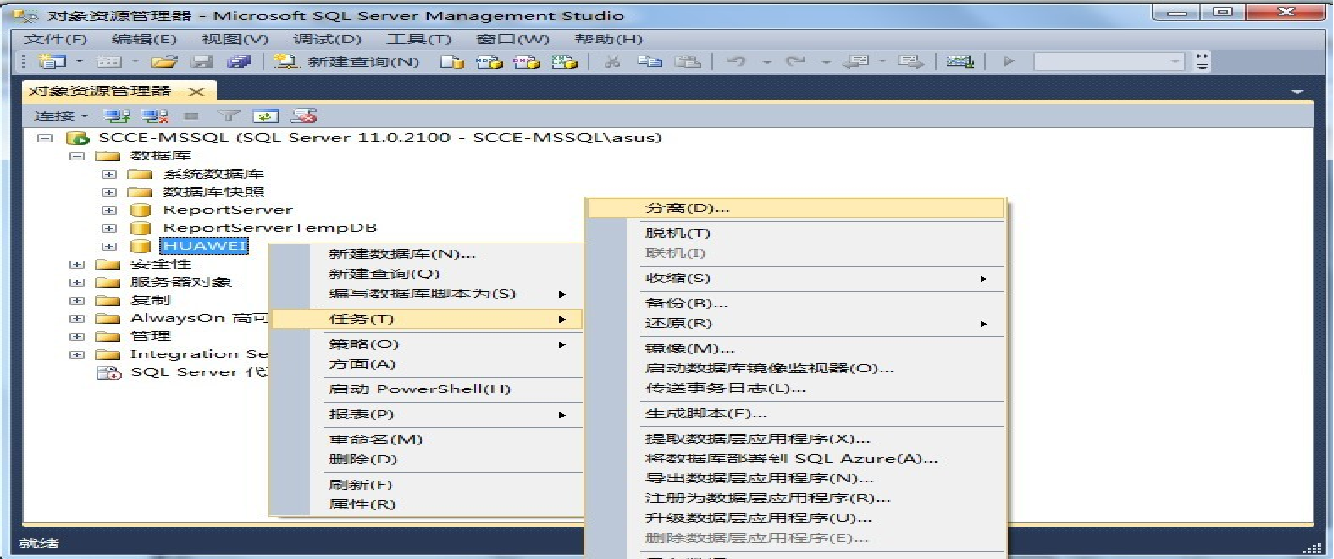Select 新建数据库(N)... in context menu

[427, 254]
